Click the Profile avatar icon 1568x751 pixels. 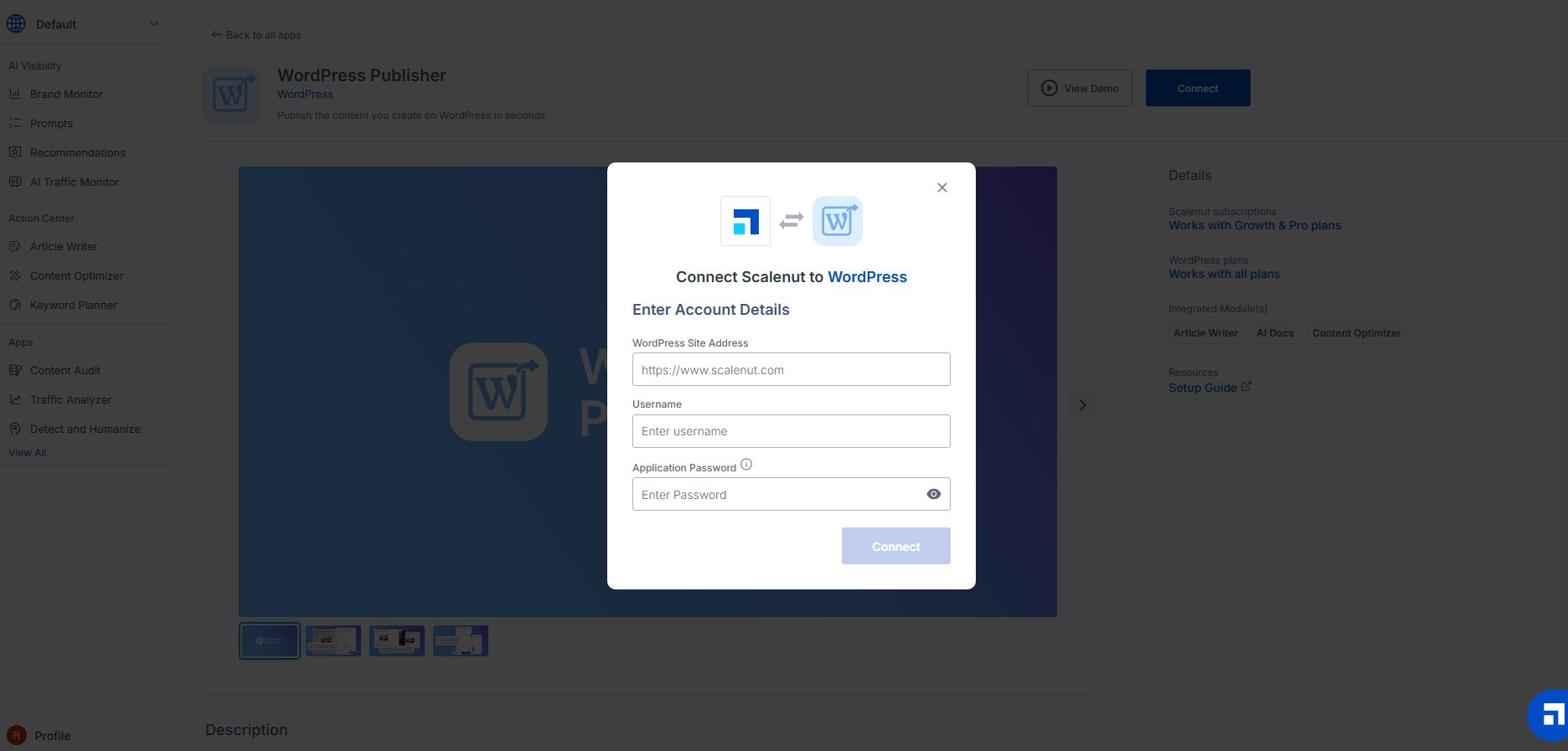[17, 735]
